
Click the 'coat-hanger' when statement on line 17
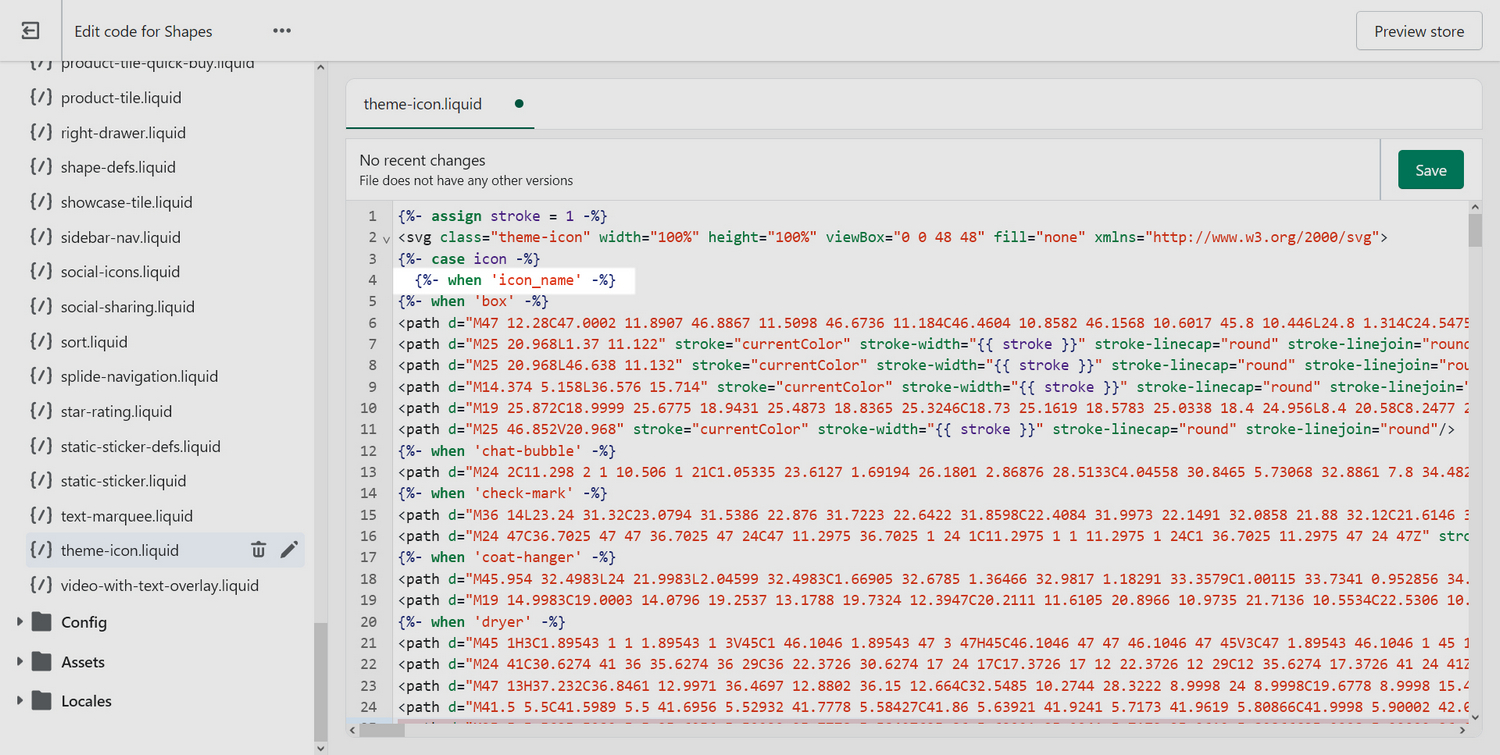tap(506, 557)
